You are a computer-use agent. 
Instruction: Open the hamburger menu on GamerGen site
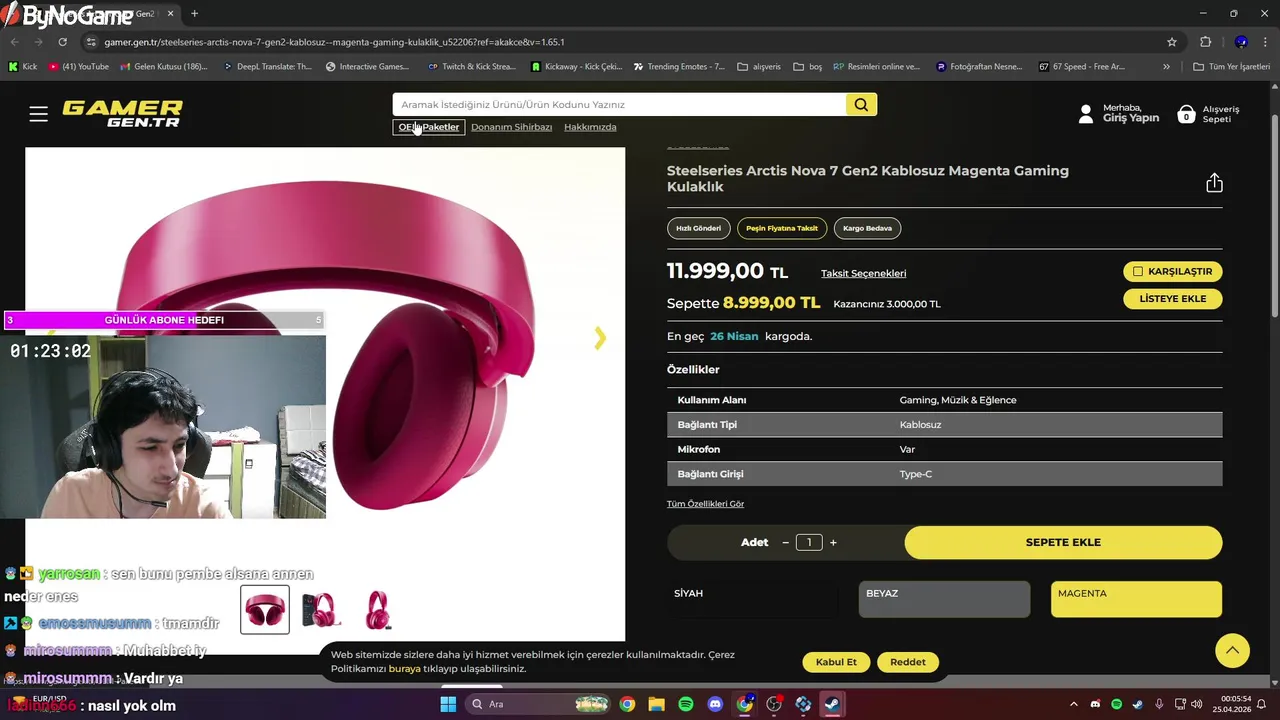click(x=38, y=114)
